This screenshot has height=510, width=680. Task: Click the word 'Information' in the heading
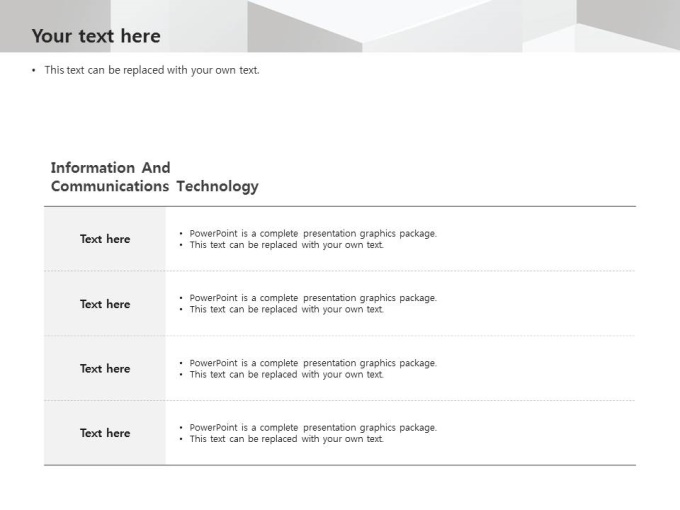pos(92,168)
